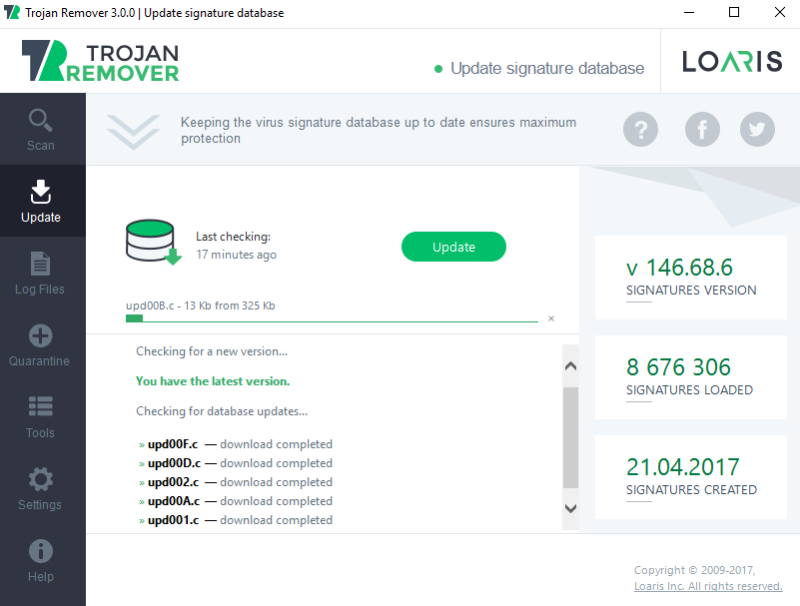Click the log scroll down arrow
This screenshot has width=800, height=606.
pyautogui.click(x=571, y=509)
